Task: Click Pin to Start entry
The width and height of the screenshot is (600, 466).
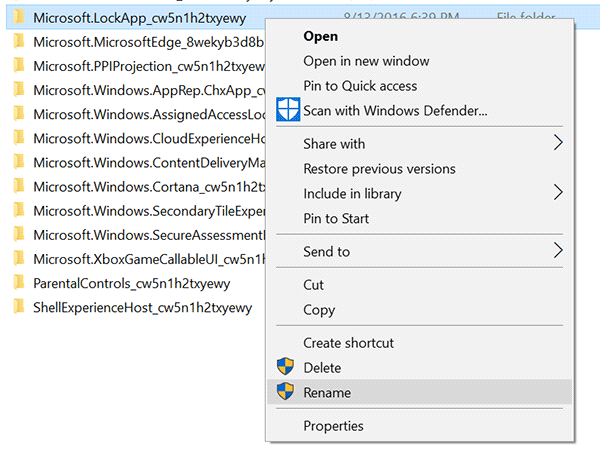Action: 336,218
